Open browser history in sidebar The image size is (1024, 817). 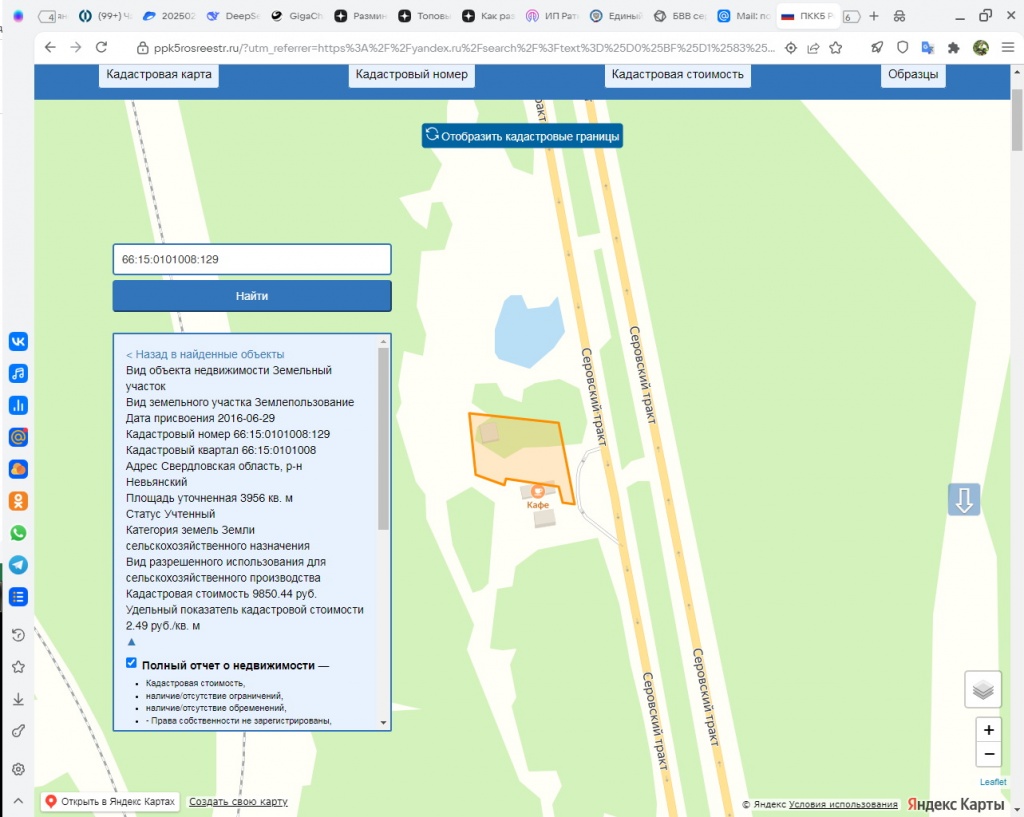pyautogui.click(x=18, y=635)
